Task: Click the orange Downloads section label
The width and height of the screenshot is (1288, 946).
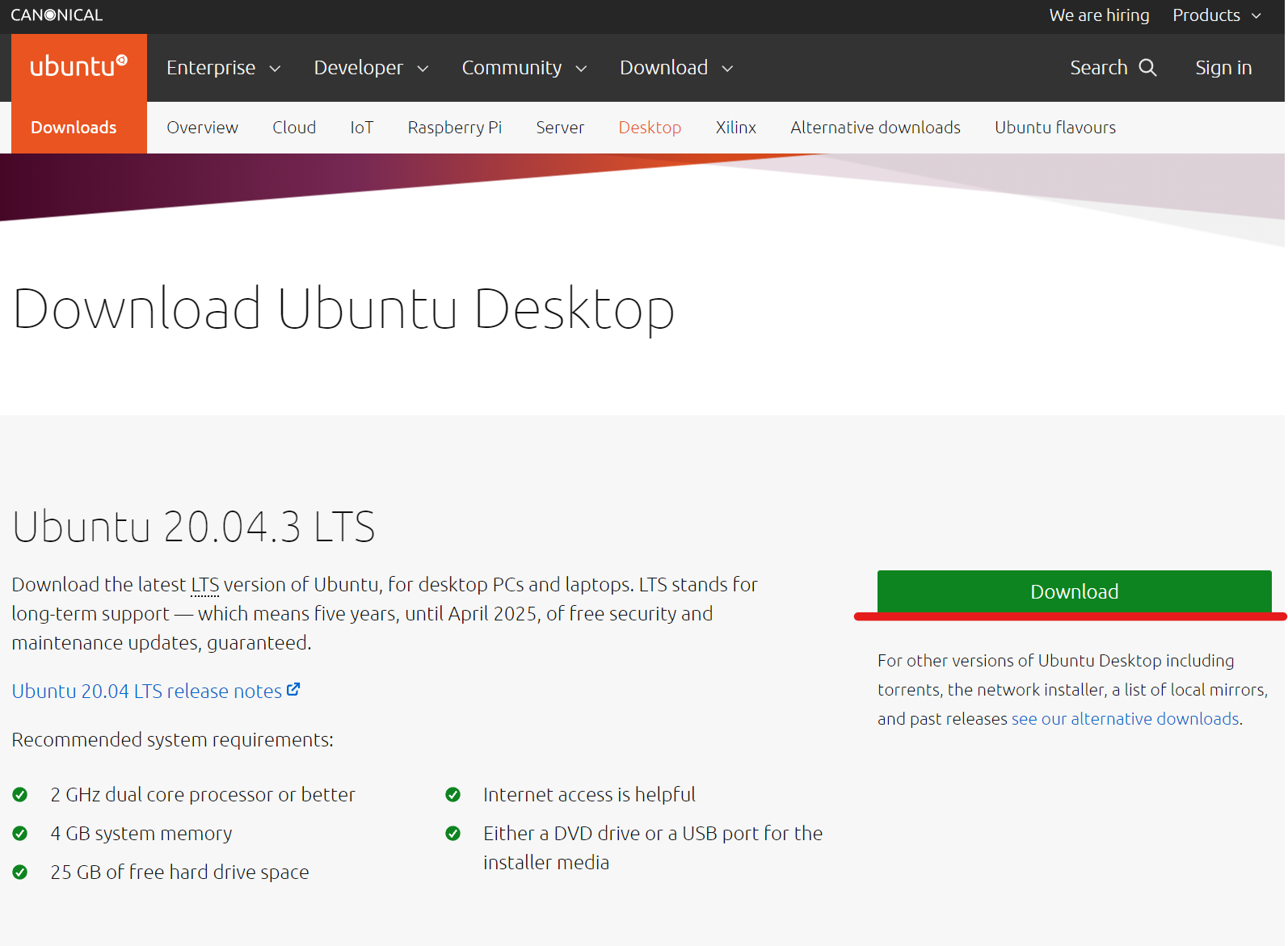Action: point(74,128)
